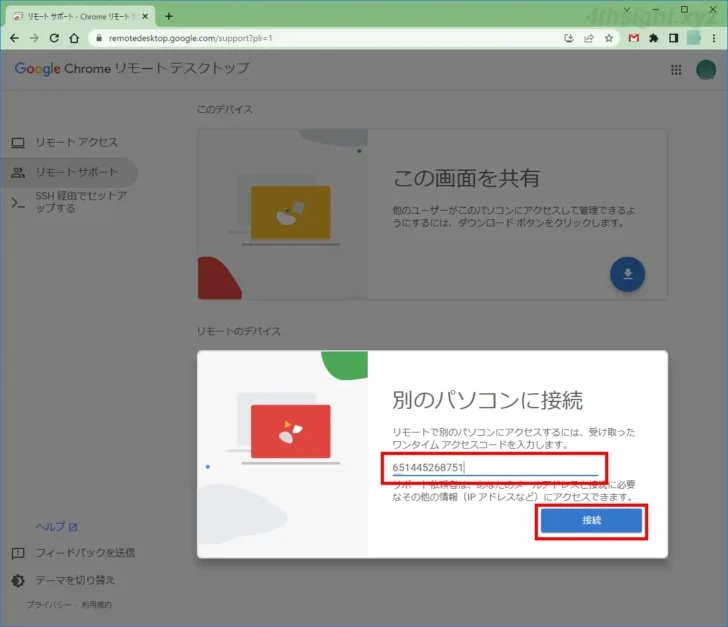Viewport: 728px width, 627px height.
Task: Bookmark this page with star icon
Action: [x=609, y=38]
